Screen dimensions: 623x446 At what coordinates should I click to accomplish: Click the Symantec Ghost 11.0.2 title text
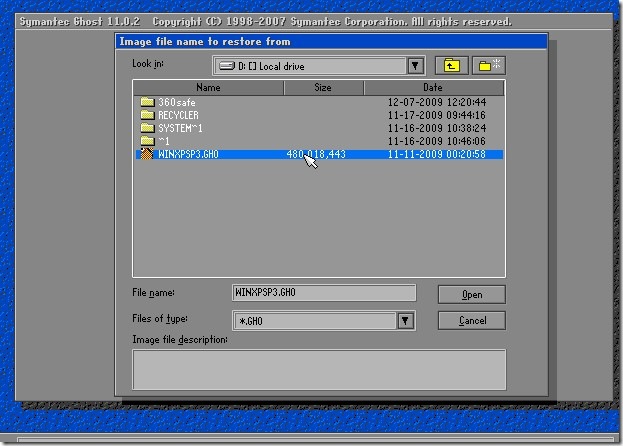80,21
